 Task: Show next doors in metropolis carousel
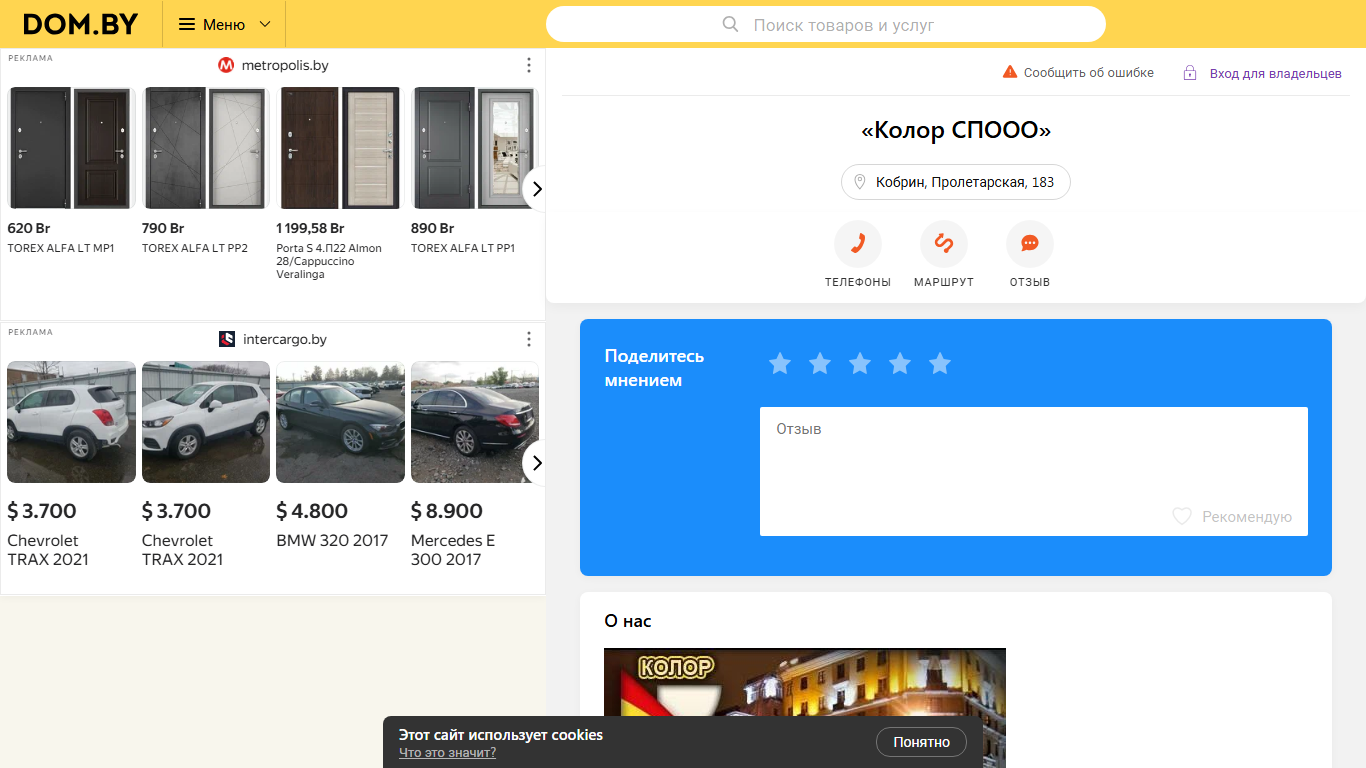pos(536,188)
